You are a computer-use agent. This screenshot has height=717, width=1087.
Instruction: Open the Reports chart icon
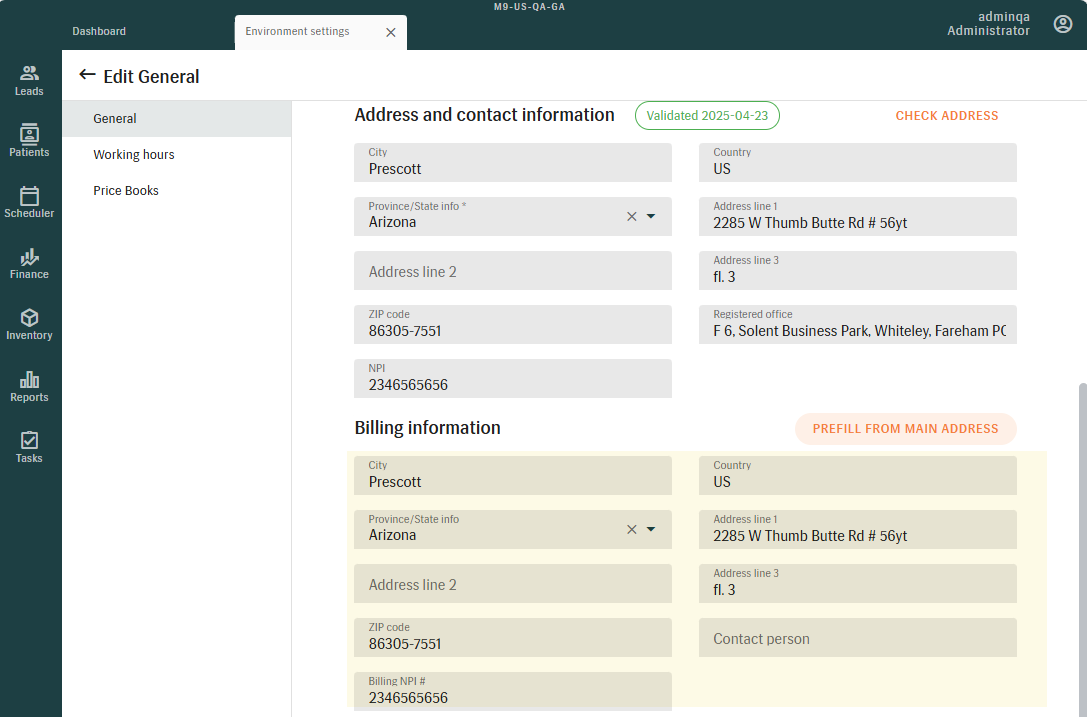coord(29,379)
